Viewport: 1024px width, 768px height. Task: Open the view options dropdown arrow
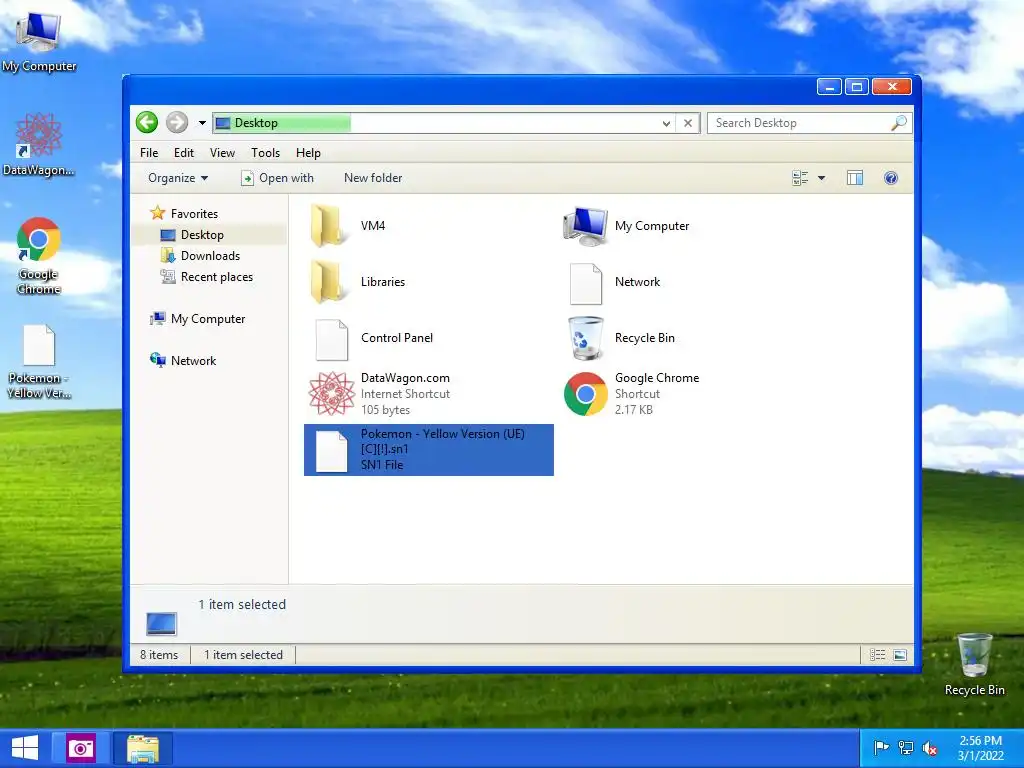[822, 178]
